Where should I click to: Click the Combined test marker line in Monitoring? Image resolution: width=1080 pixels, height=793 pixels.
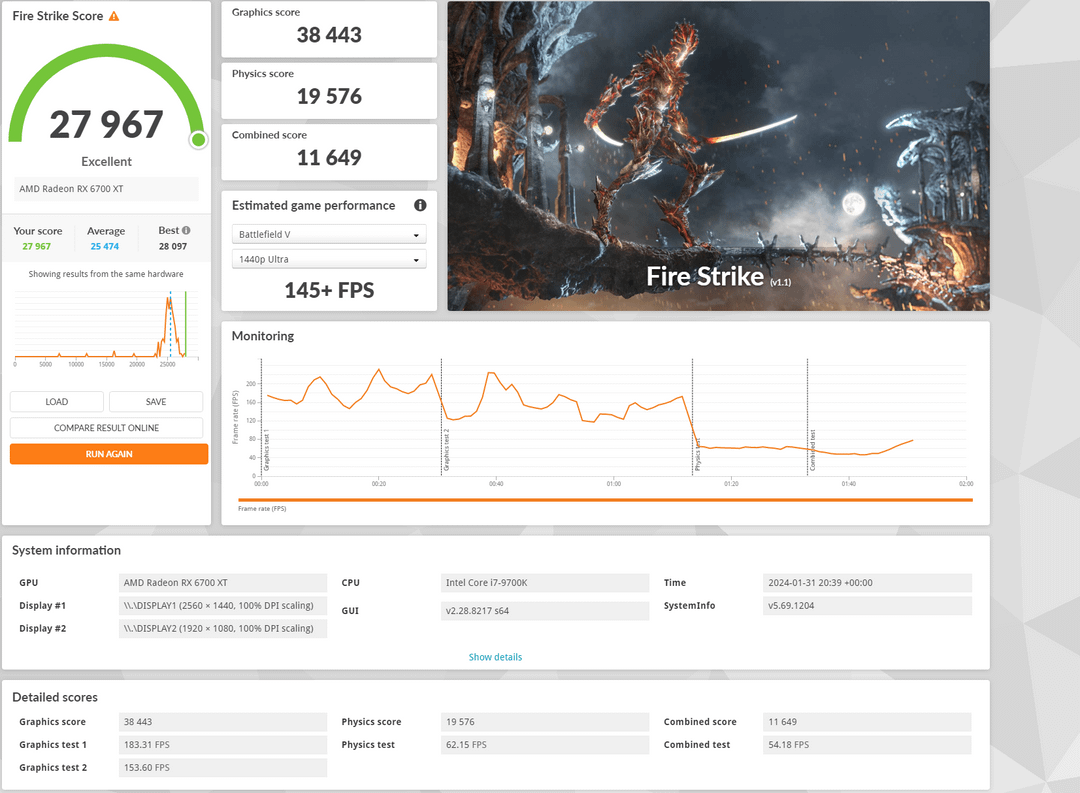807,417
